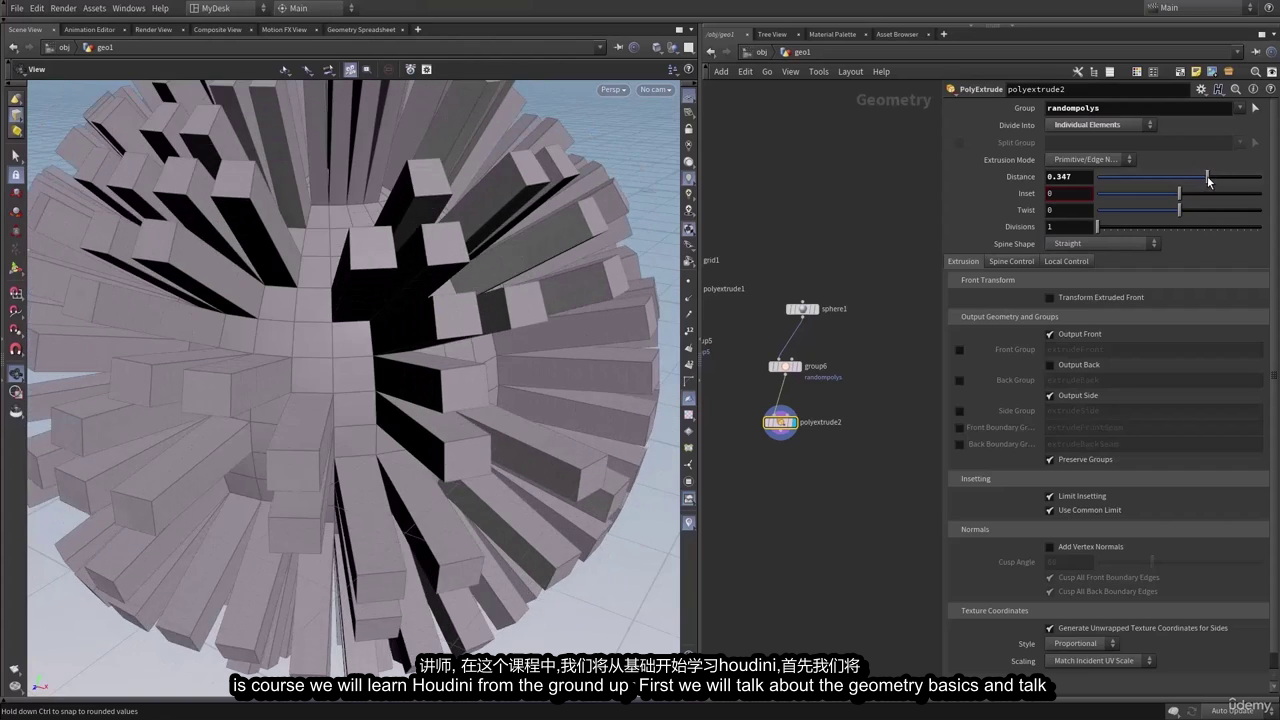Click the network editor wrench tools icon
The image size is (1280, 720).
coord(1078,72)
